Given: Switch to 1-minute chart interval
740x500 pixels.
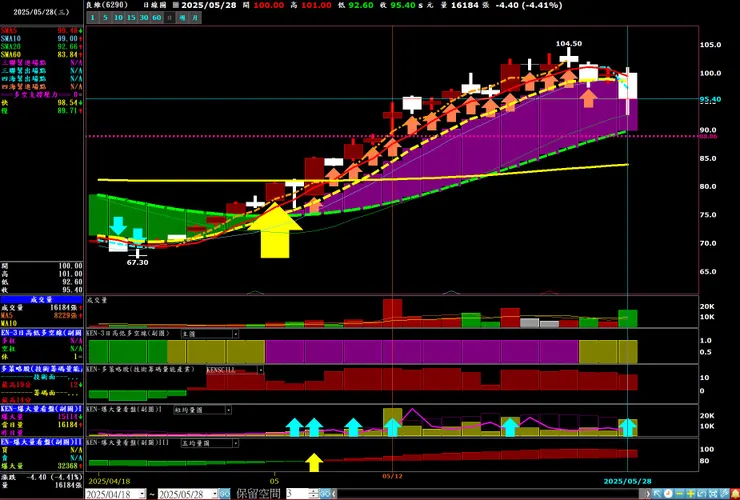Looking at the screenshot, I should tap(92, 18).
